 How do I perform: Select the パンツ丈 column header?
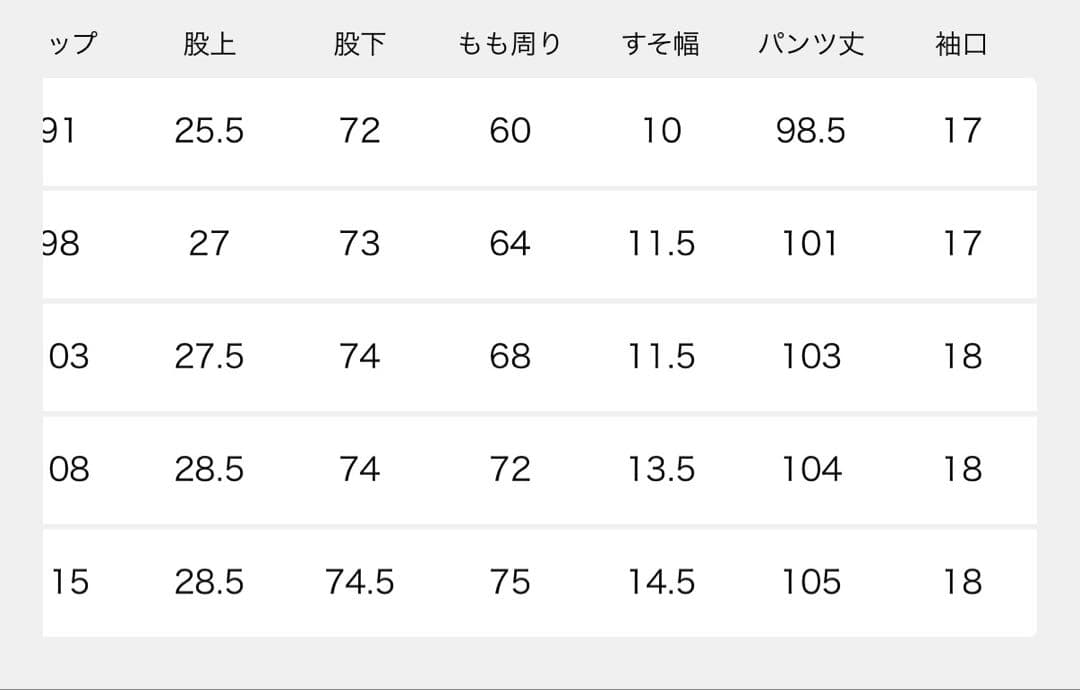coord(811,45)
